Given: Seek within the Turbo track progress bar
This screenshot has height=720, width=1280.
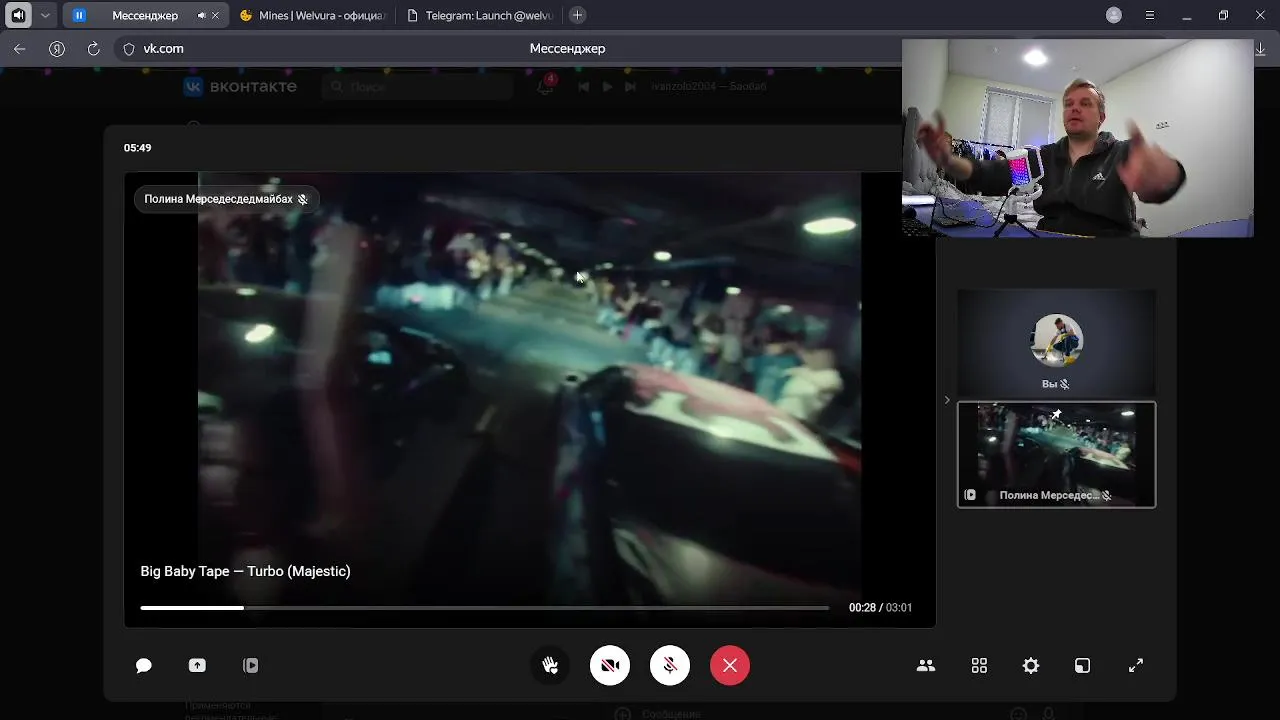Looking at the screenshot, I should [x=485, y=608].
